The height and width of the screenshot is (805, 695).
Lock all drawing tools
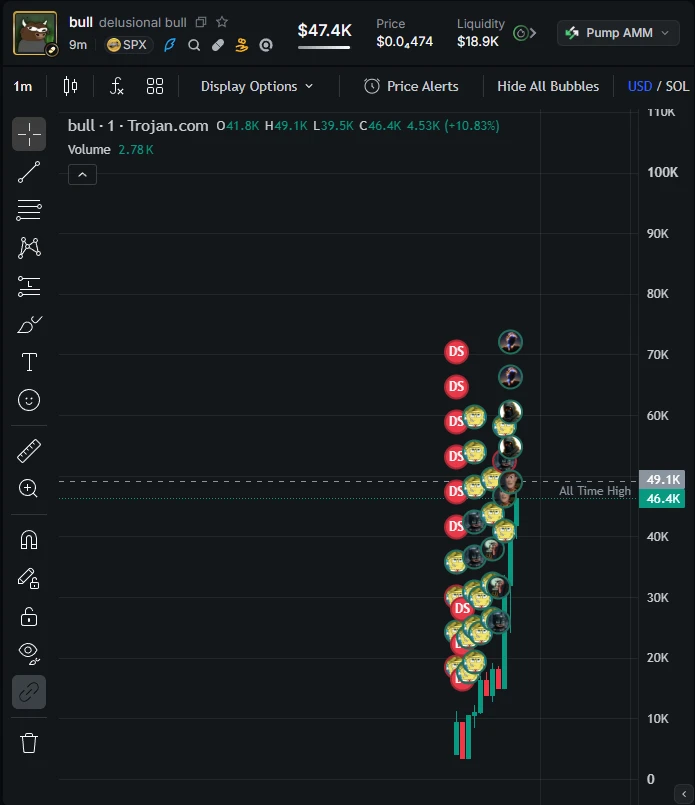pos(29,617)
